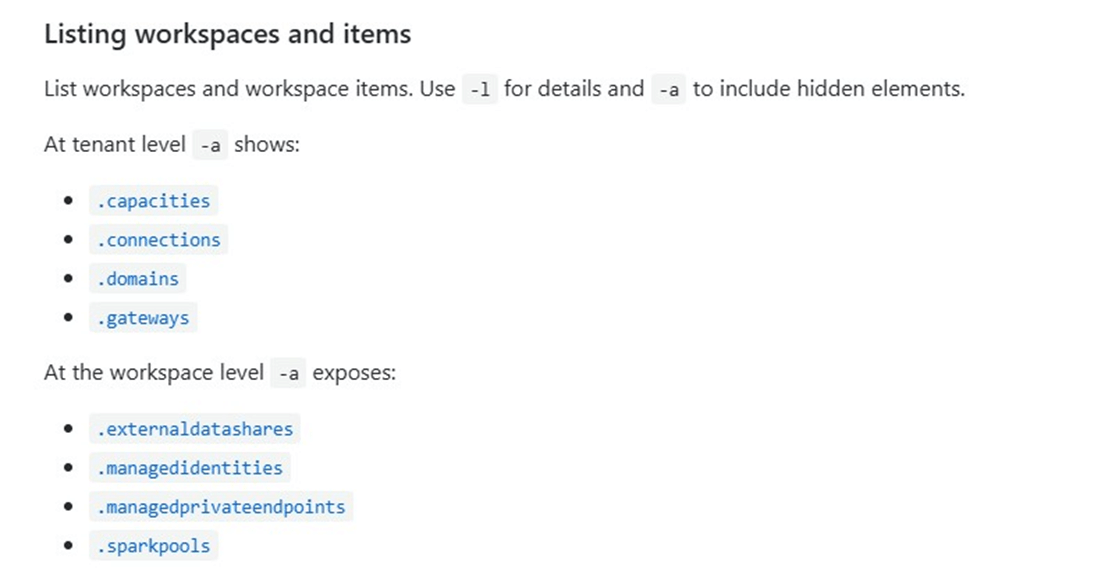This screenshot has width=1119, height=580.
Task: Click the 'Listing workspaces and items' heading
Action: [227, 34]
